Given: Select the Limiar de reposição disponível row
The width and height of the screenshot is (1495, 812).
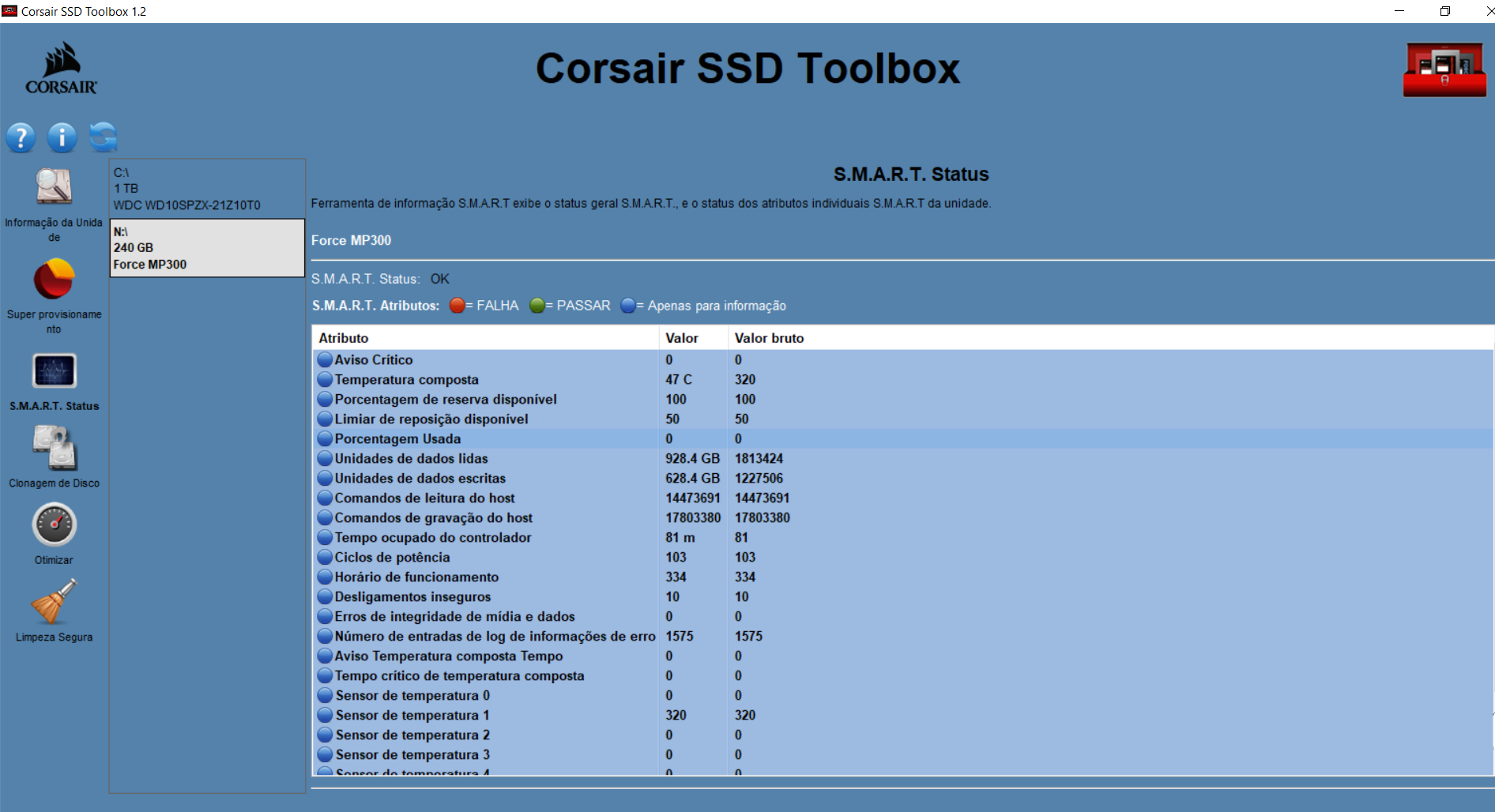Looking at the screenshot, I should click(x=902, y=419).
